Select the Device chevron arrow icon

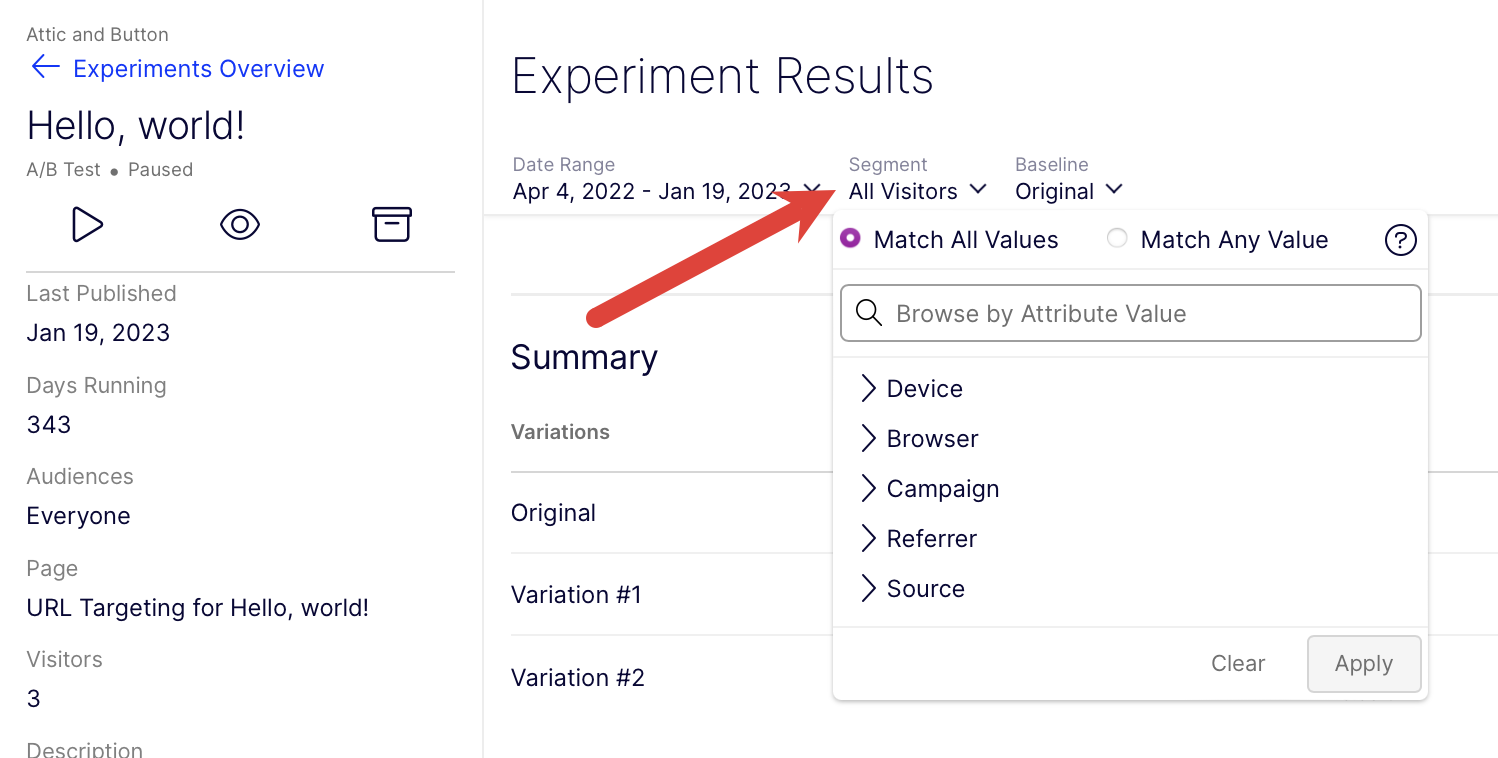(866, 388)
